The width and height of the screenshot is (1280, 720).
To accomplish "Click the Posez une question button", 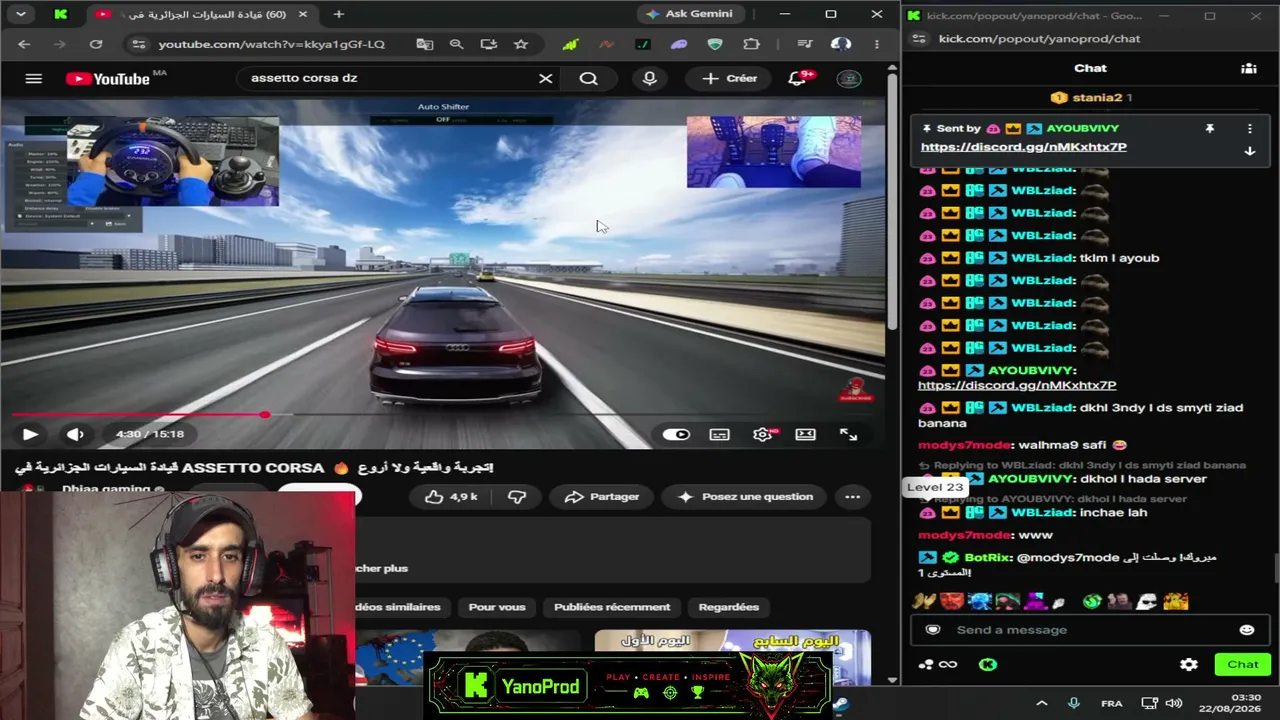I will coord(745,496).
